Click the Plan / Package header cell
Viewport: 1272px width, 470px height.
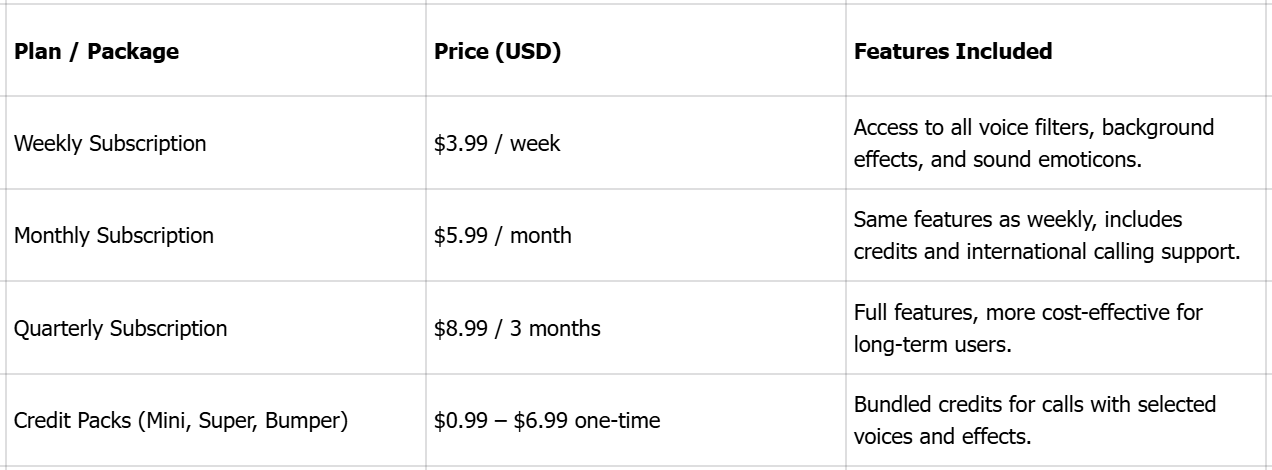tap(96, 51)
